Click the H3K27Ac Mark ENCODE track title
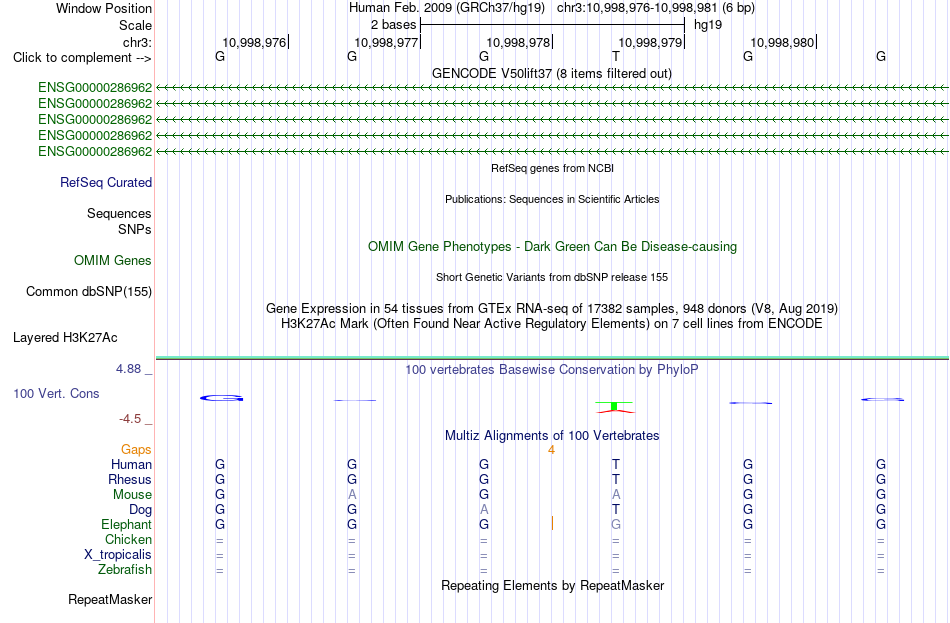 tap(552, 324)
